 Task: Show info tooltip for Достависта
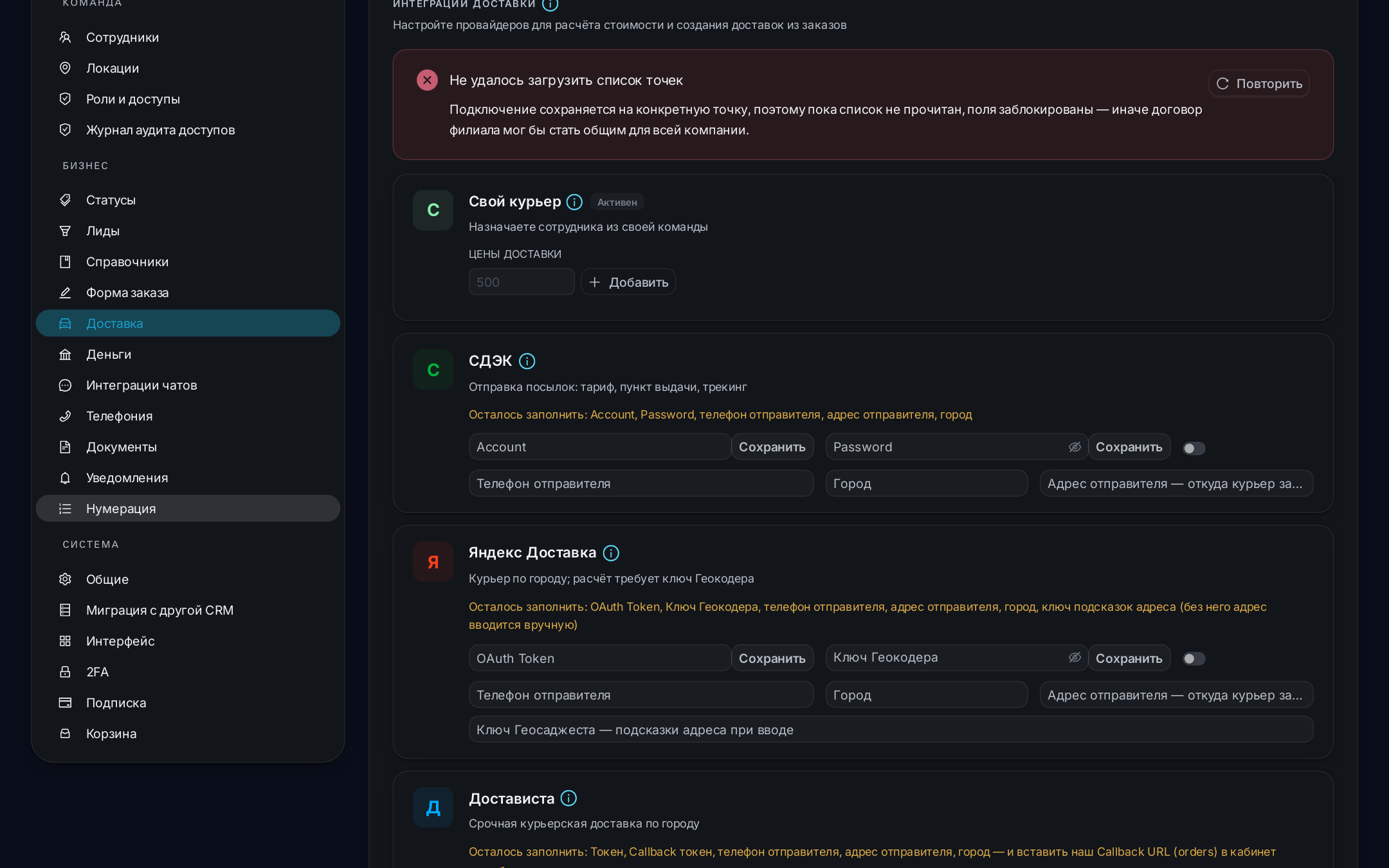click(x=568, y=798)
